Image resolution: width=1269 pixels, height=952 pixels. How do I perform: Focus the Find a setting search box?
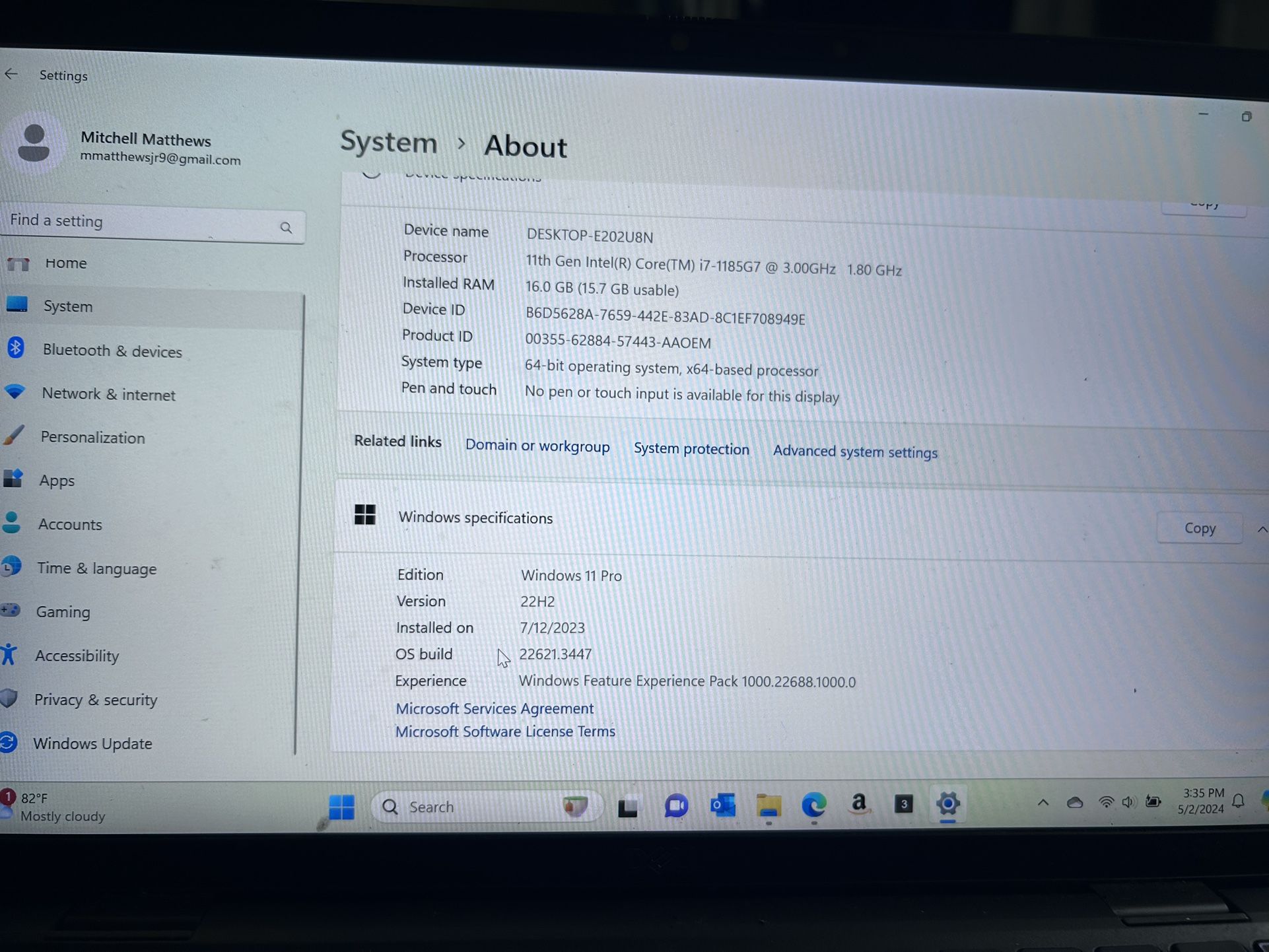152,224
